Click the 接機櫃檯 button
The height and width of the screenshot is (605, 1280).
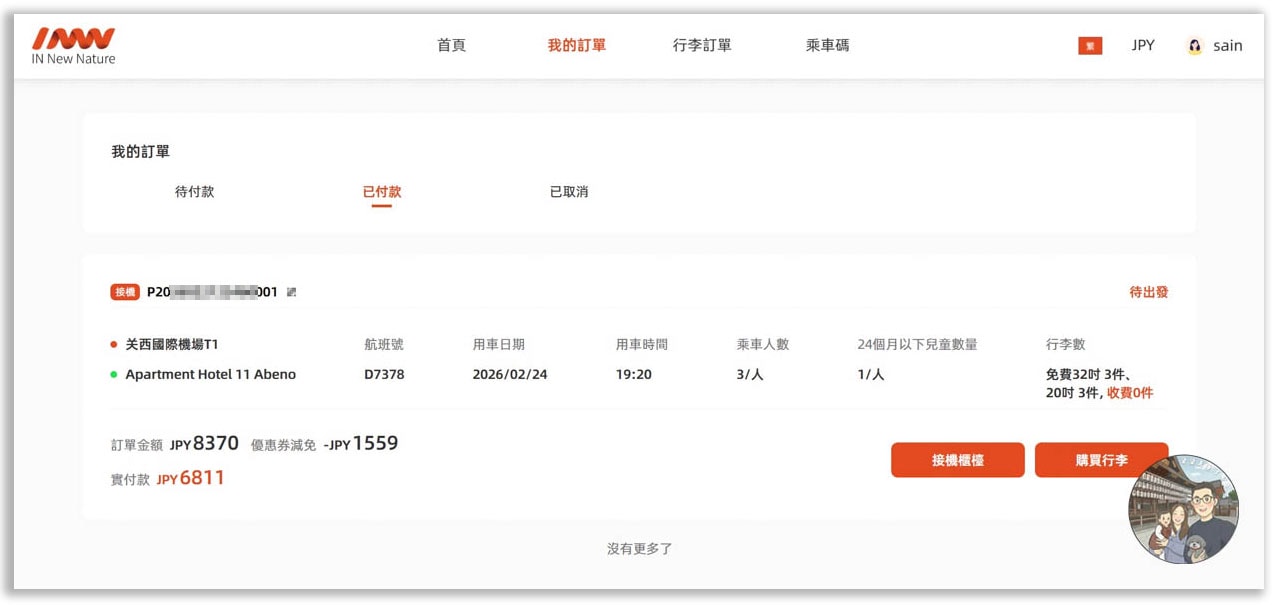958,460
